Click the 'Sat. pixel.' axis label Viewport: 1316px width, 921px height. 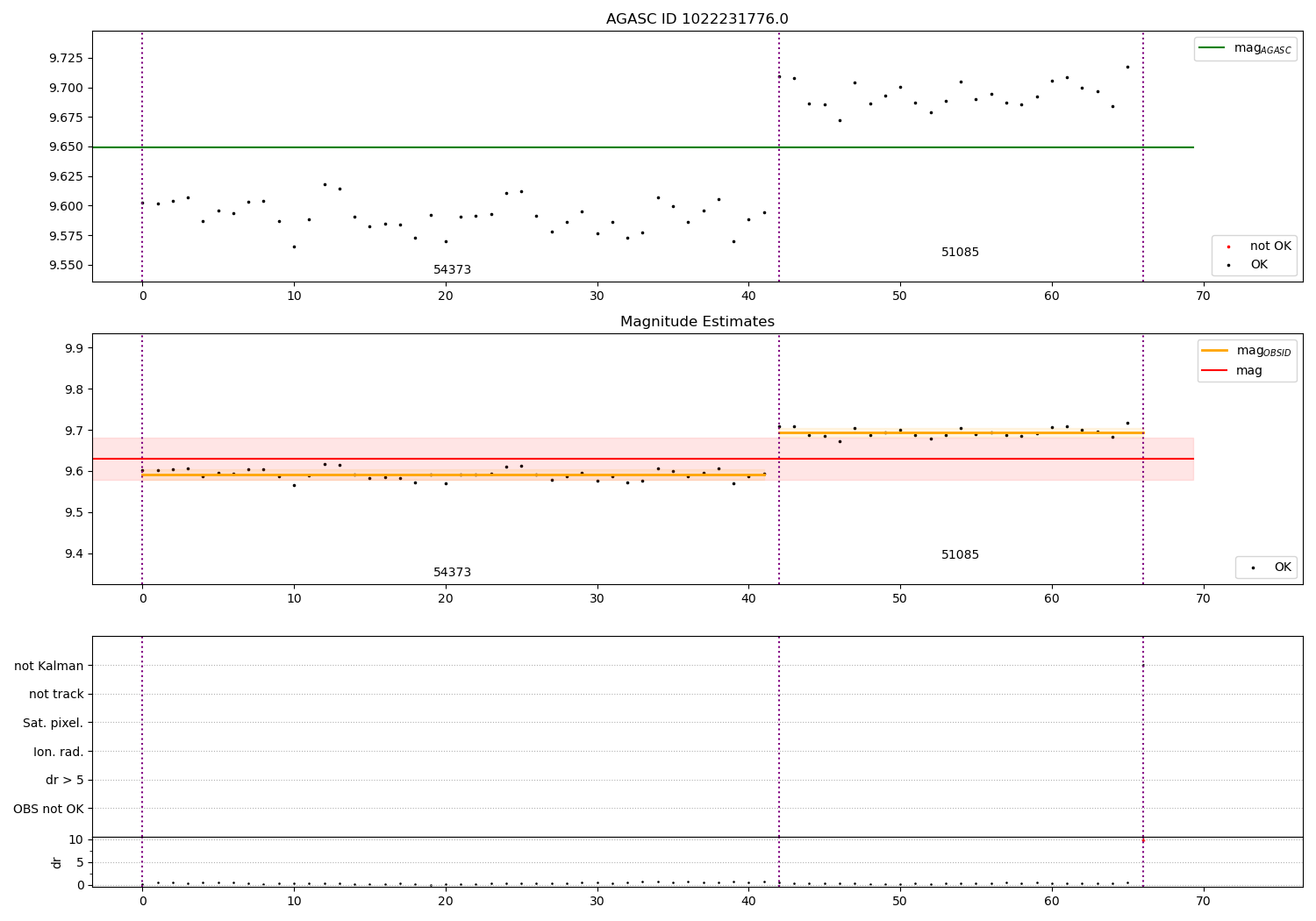pyautogui.click(x=54, y=724)
